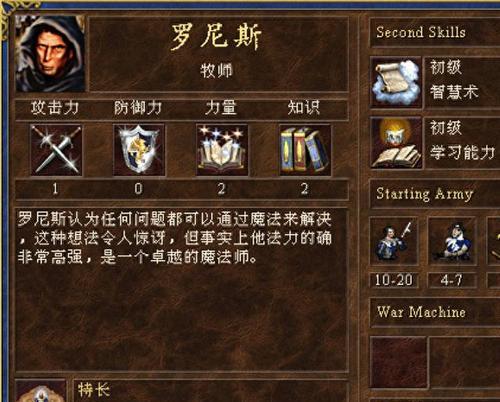Open the Learning skill book icon
Viewport: 500px width, 402px height.
[396, 143]
